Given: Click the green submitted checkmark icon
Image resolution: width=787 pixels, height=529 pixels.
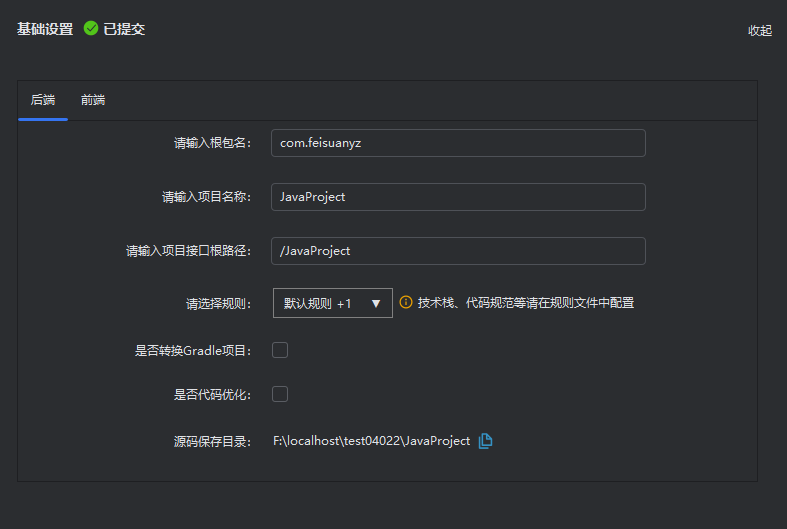Looking at the screenshot, I should click(91, 29).
